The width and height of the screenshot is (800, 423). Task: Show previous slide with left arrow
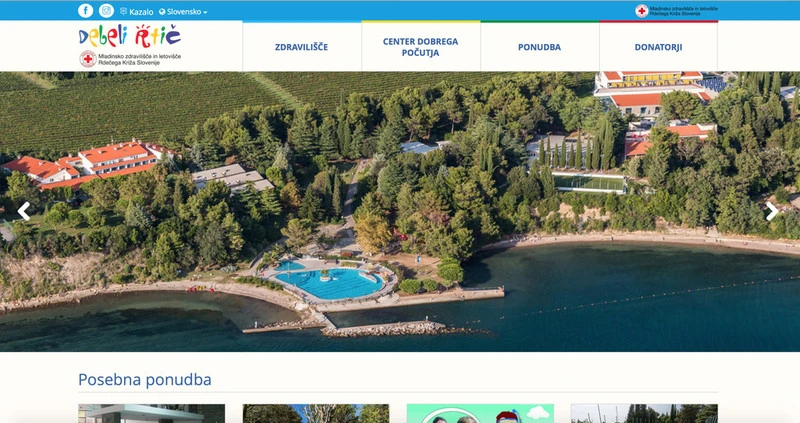(23, 211)
